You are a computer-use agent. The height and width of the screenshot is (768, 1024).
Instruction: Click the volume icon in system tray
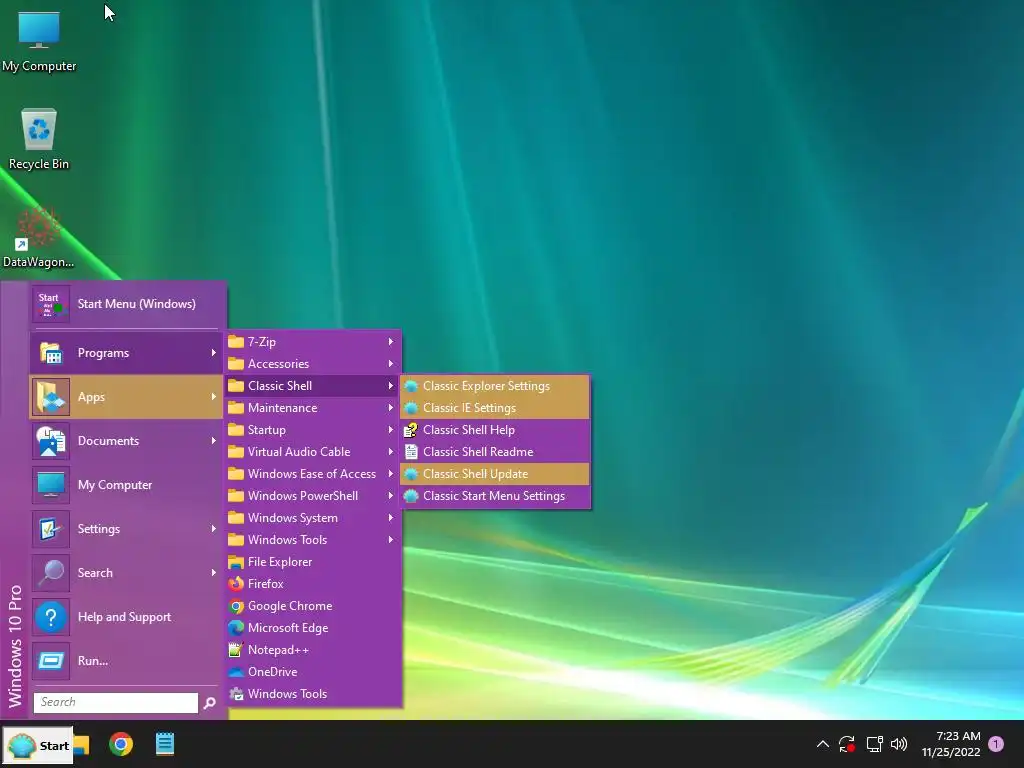click(x=899, y=744)
